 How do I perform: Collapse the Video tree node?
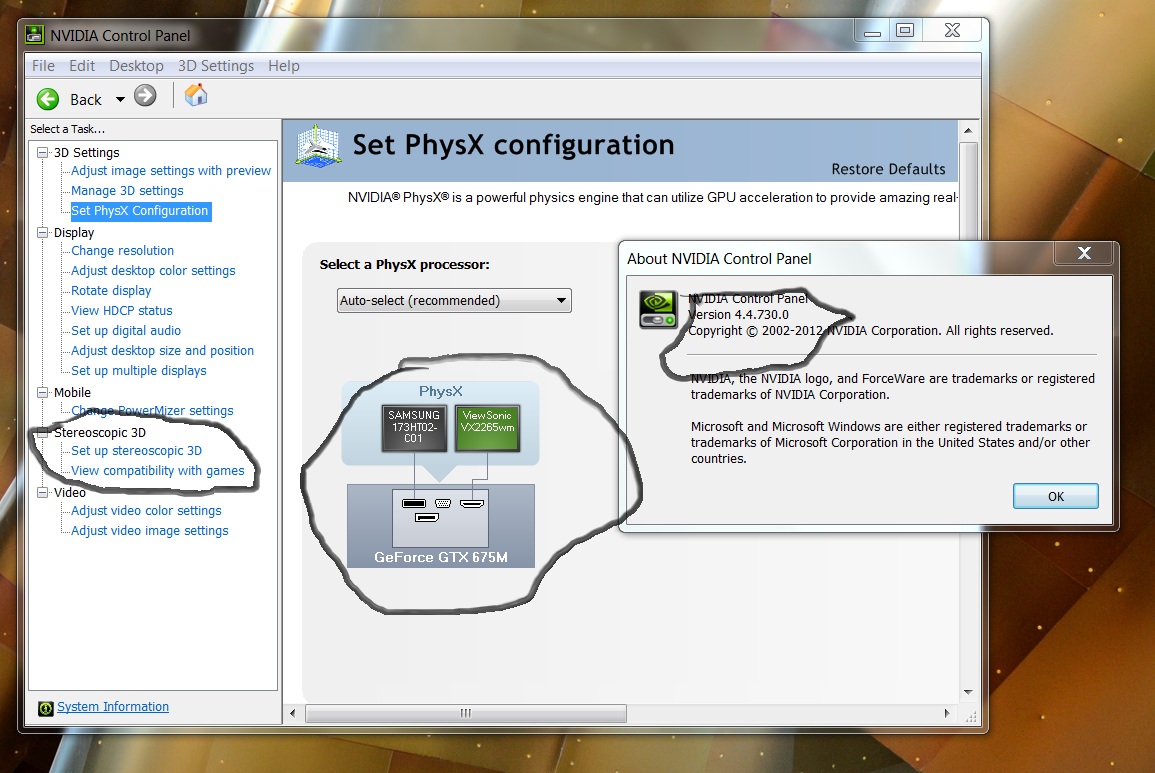pyautogui.click(x=43, y=493)
